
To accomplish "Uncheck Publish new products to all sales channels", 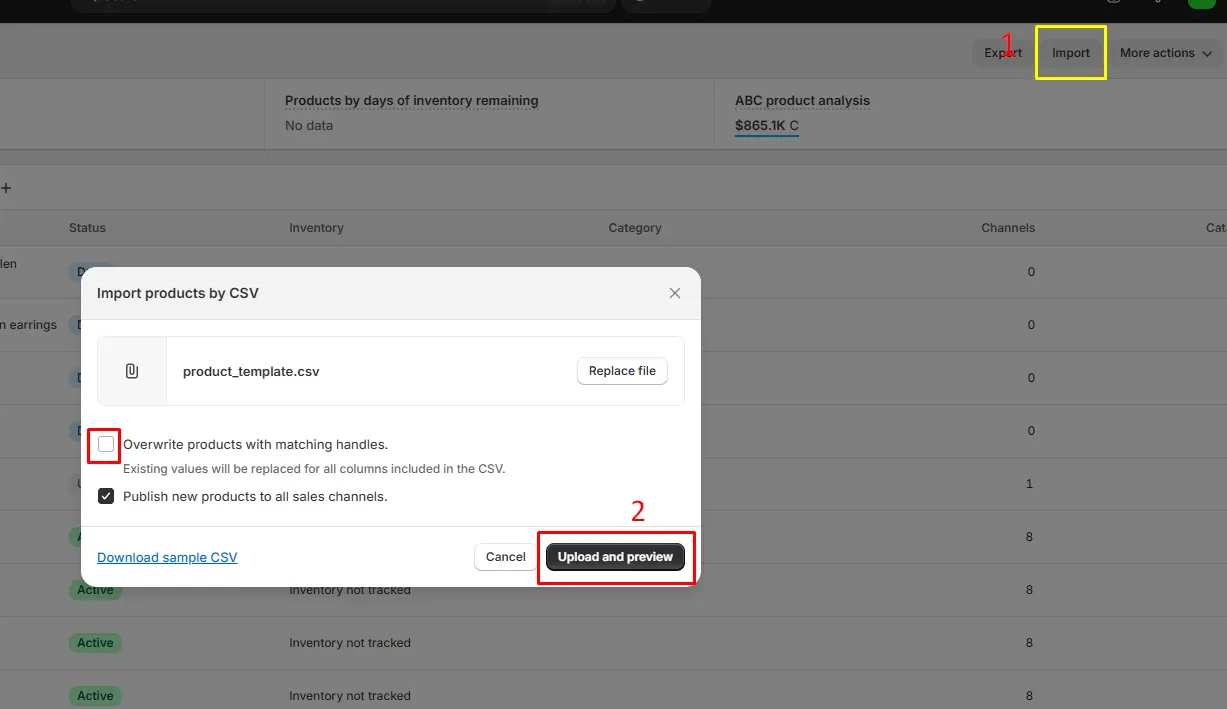I will [x=105, y=496].
